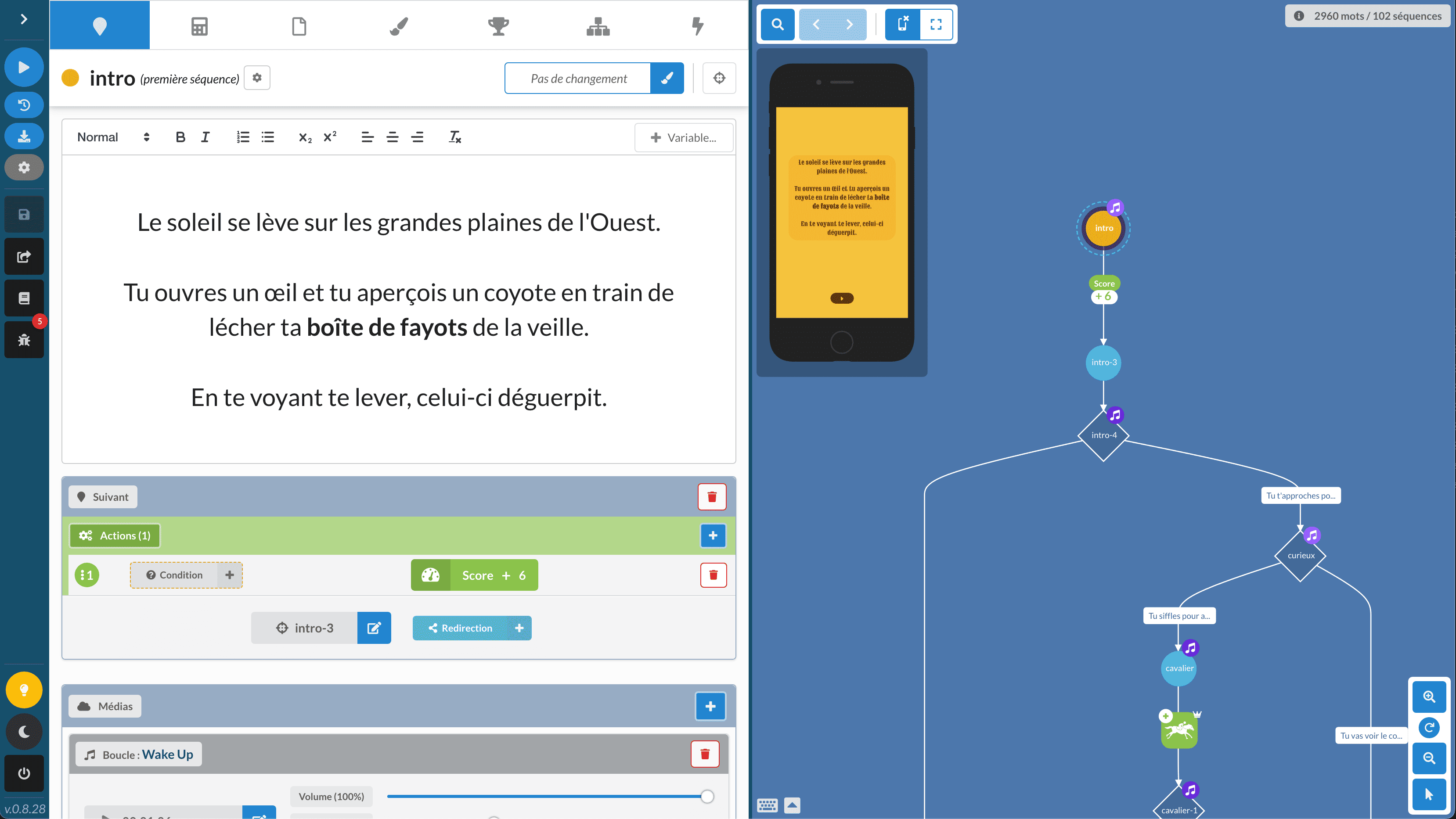The width and height of the screenshot is (1456, 819).
Task: Click the bug report icon with badge
Action: [24, 339]
